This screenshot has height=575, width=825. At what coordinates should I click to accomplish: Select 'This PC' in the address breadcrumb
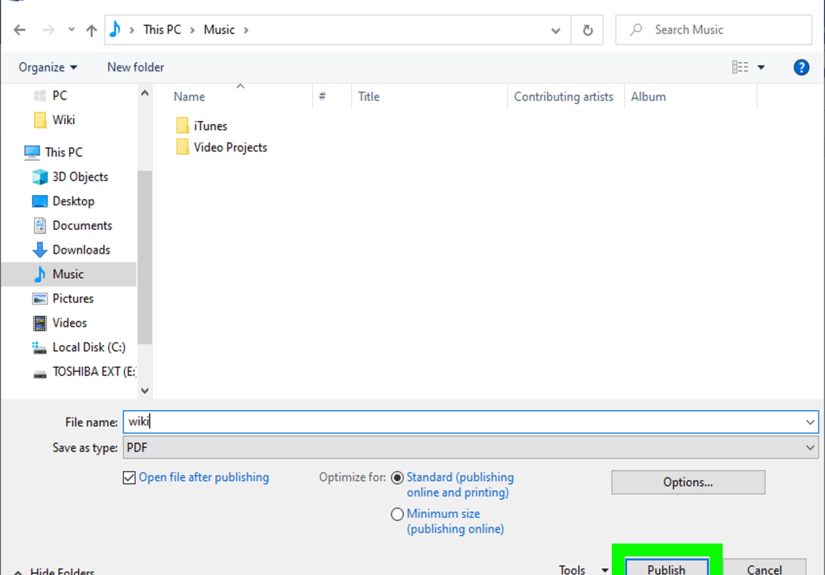(x=162, y=30)
